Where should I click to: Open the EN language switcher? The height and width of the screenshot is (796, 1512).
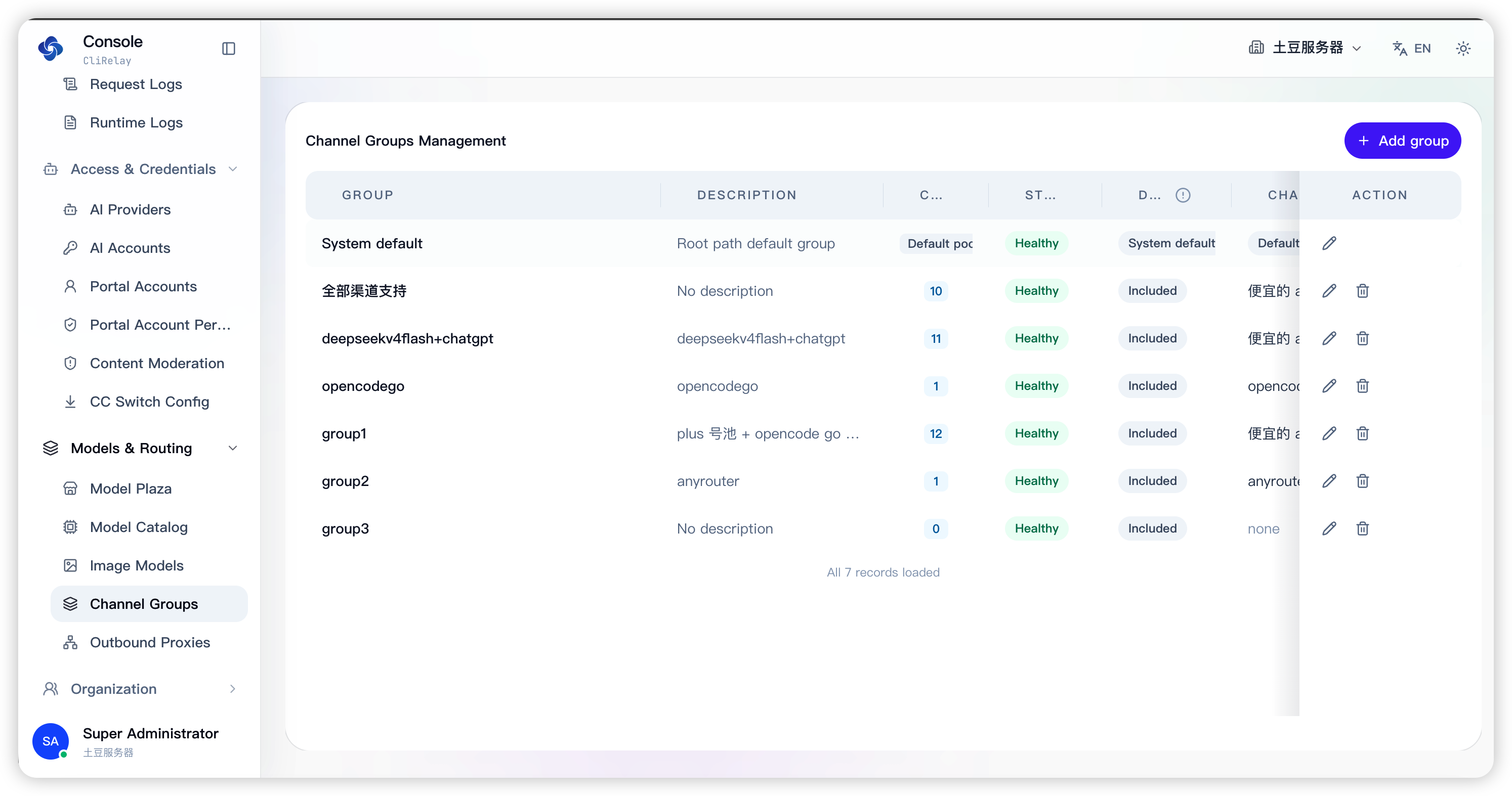(1412, 49)
